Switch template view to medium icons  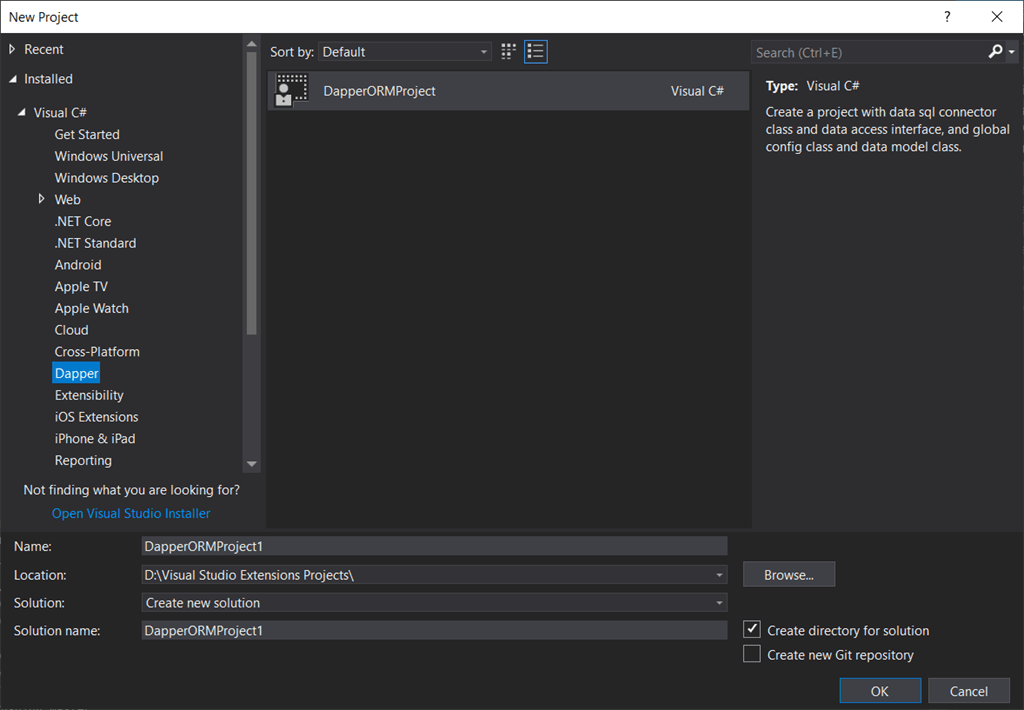point(508,51)
